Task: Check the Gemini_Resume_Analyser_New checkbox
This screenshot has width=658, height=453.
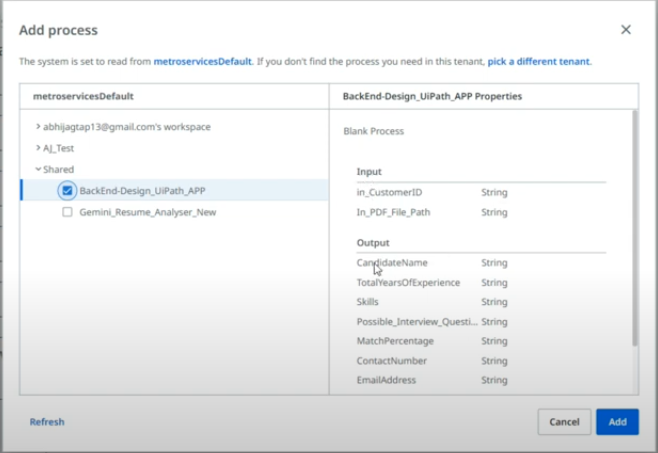Action: [x=67, y=212]
